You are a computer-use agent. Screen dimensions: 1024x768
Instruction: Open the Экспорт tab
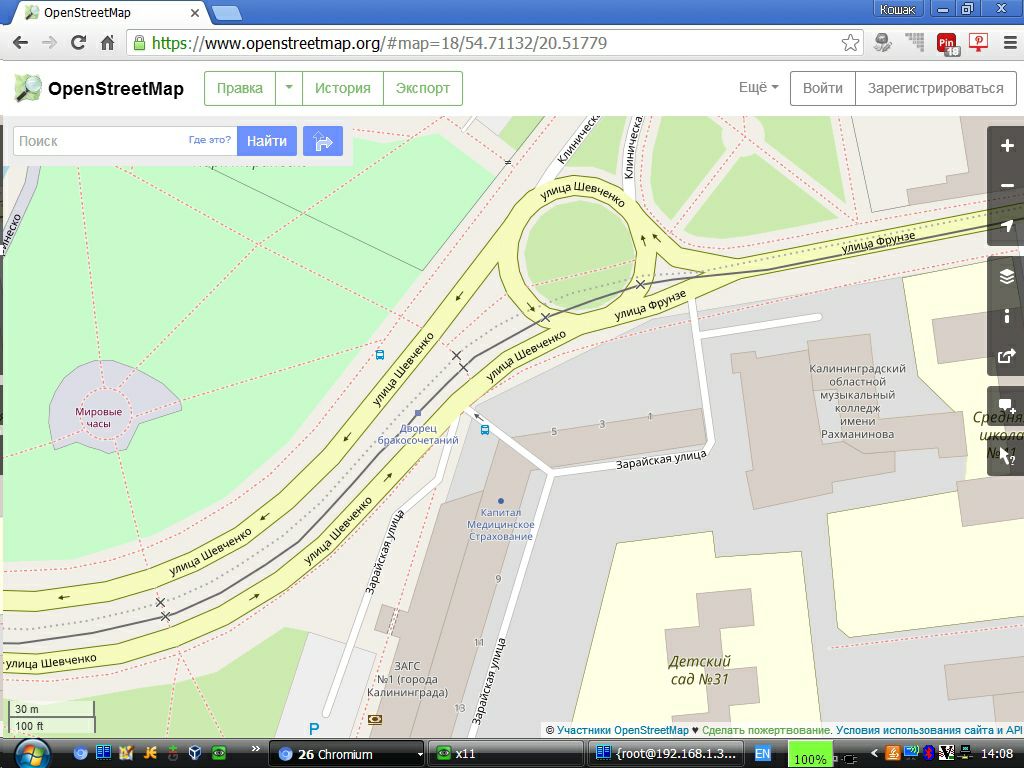click(x=423, y=88)
